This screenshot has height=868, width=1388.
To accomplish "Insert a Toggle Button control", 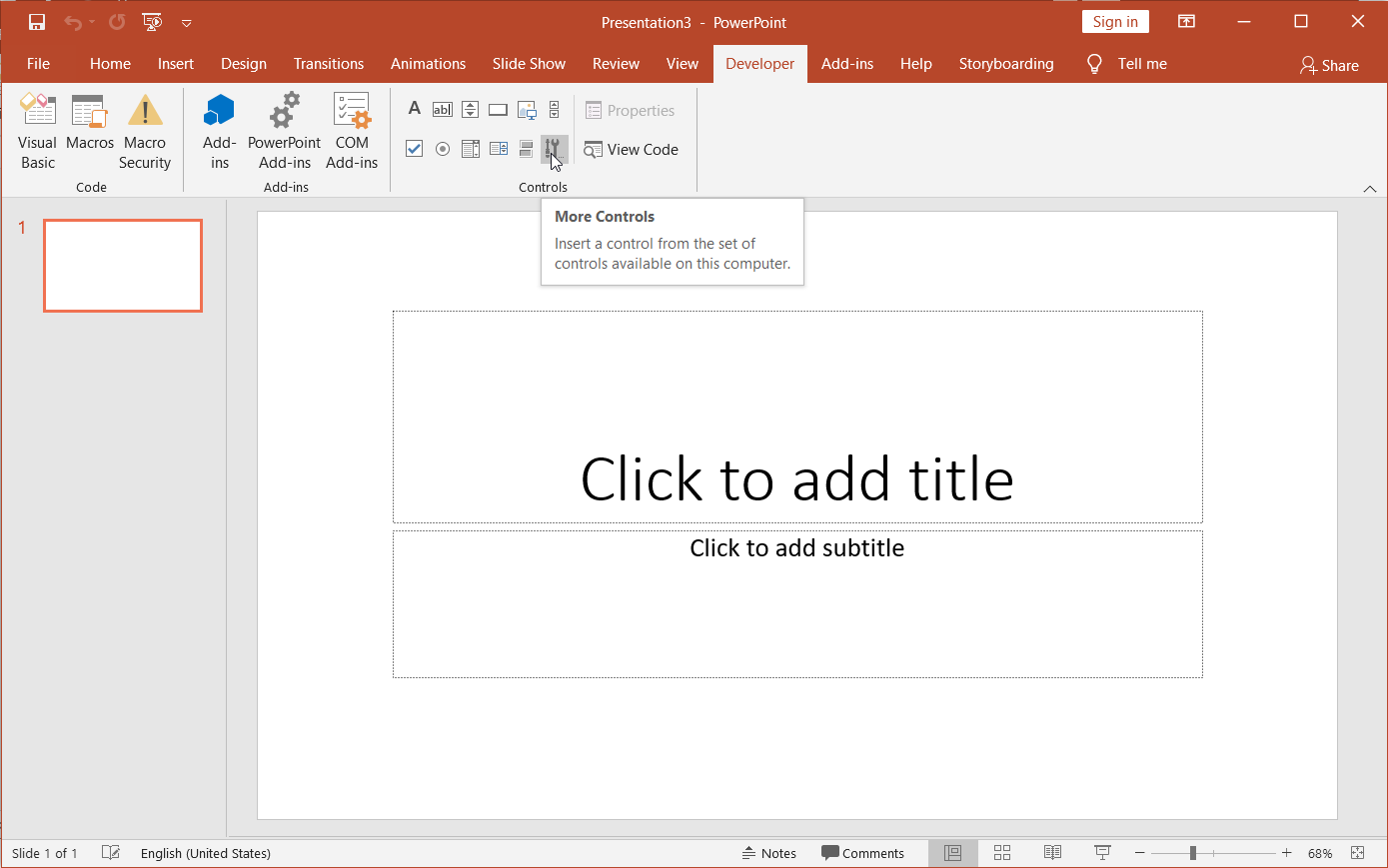I will [527, 149].
